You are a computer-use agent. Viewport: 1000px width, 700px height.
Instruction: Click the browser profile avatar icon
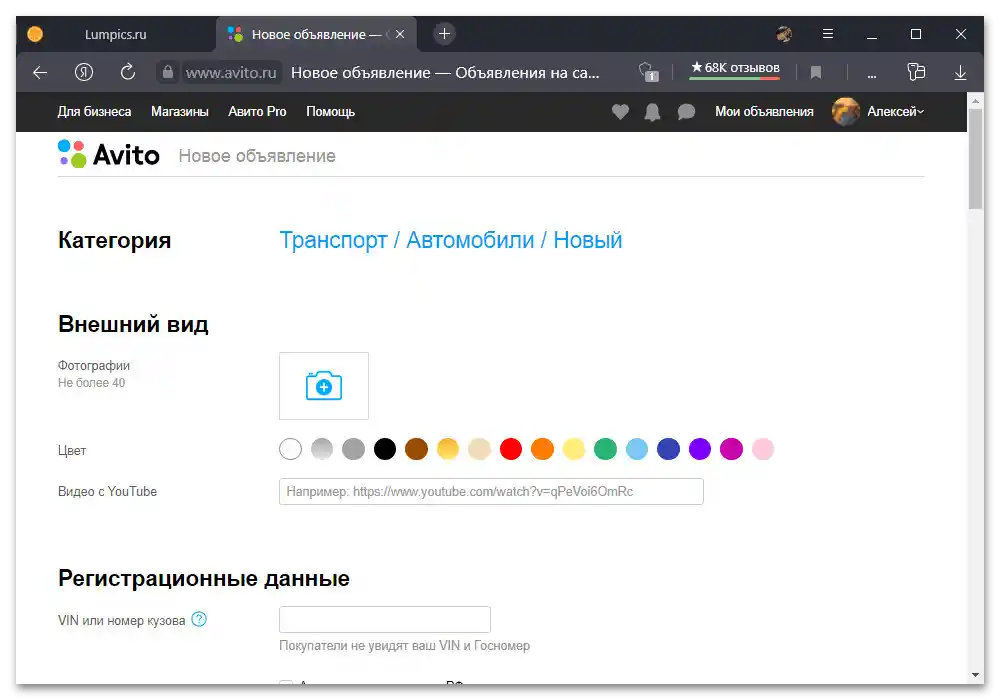coord(784,34)
